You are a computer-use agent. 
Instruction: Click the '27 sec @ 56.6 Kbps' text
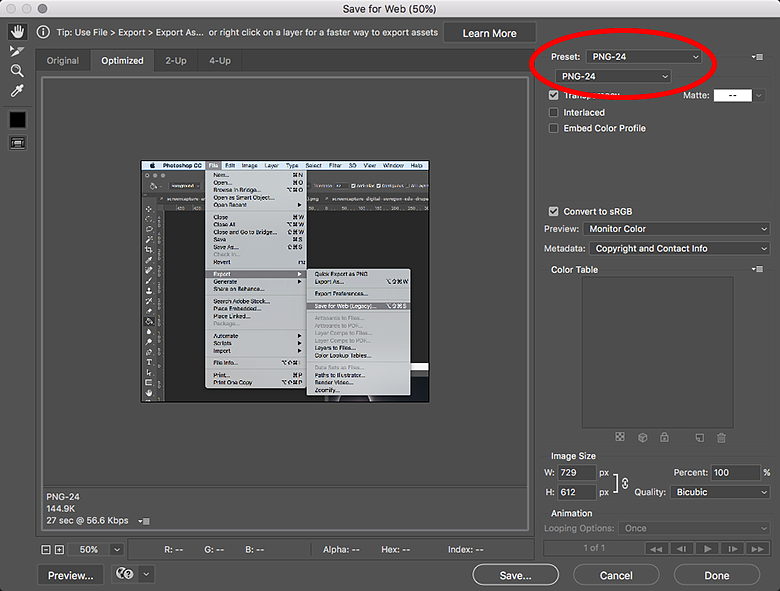pyautogui.click(x=88, y=521)
